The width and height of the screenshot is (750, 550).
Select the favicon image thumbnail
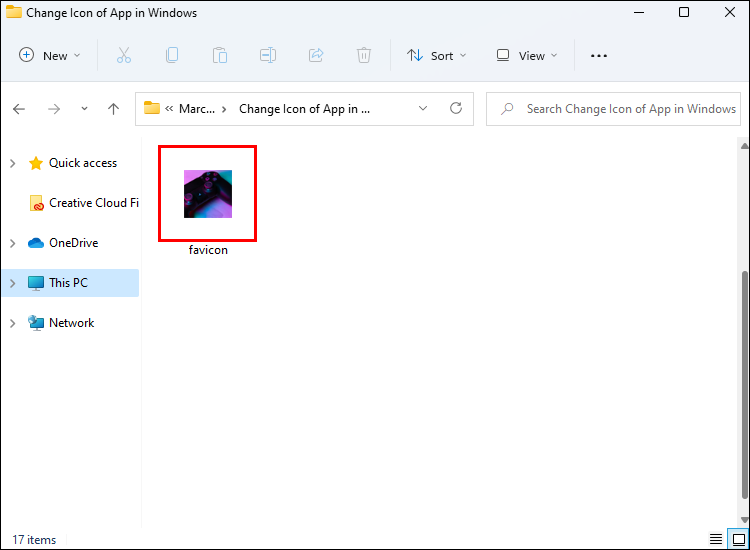pyautogui.click(x=208, y=194)
